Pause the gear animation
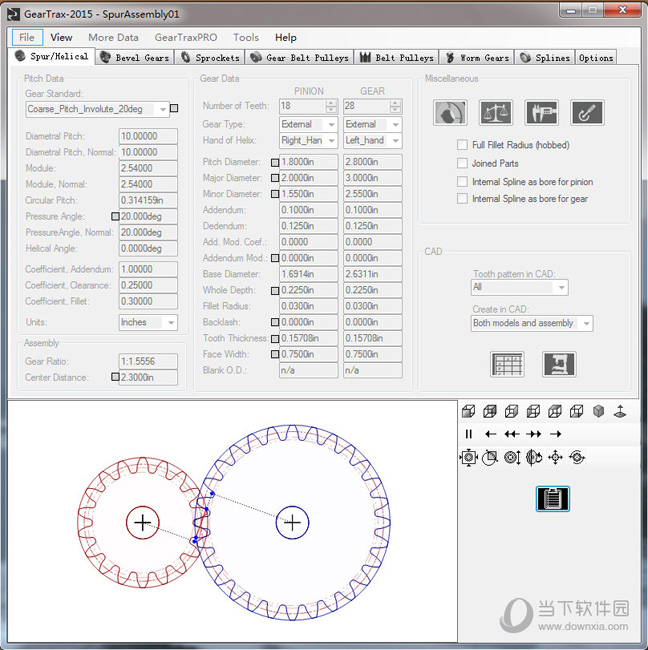The image size is (648, 650). coord(468,434)
